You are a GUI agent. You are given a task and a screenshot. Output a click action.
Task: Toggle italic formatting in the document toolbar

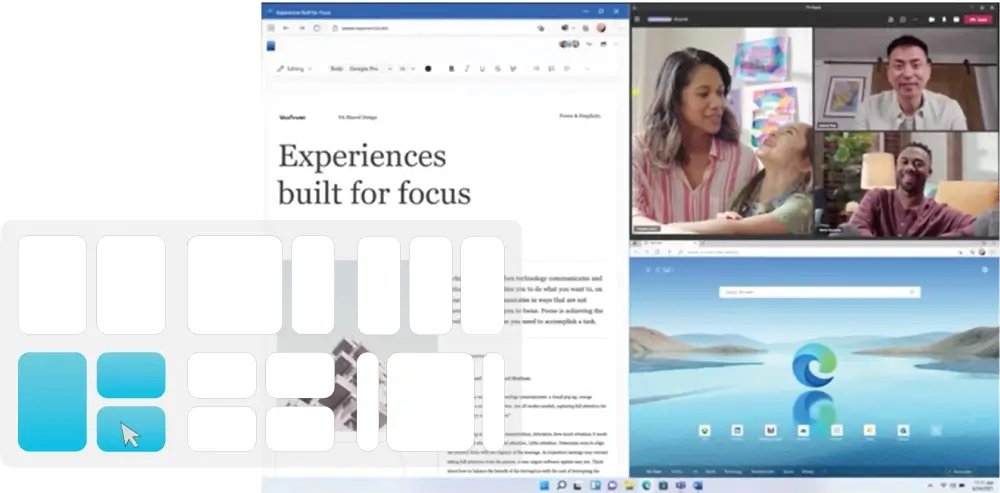pos(467,68)
